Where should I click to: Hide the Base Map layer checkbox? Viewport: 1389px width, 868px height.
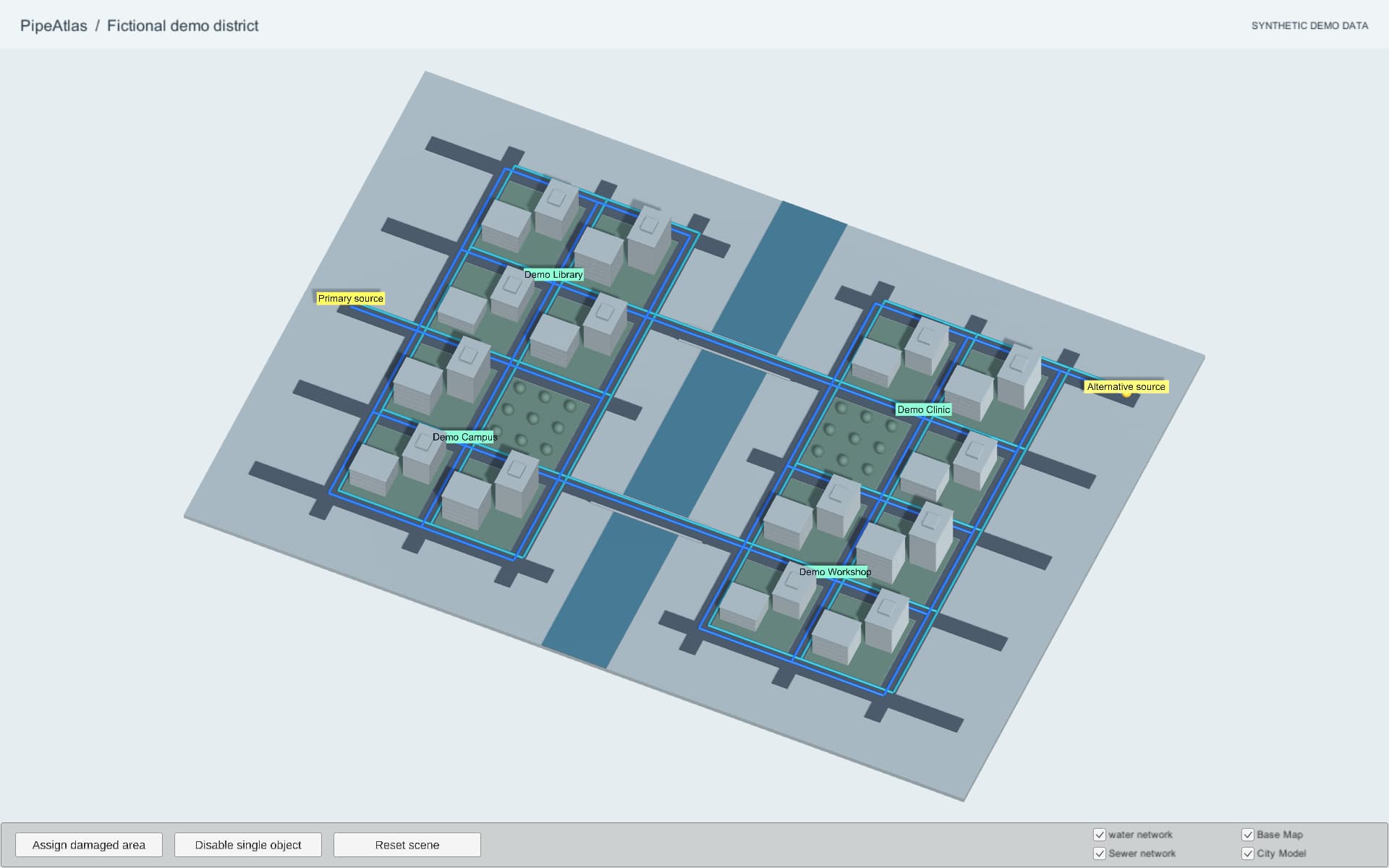pyautogui.click(x=1248, y=835)
